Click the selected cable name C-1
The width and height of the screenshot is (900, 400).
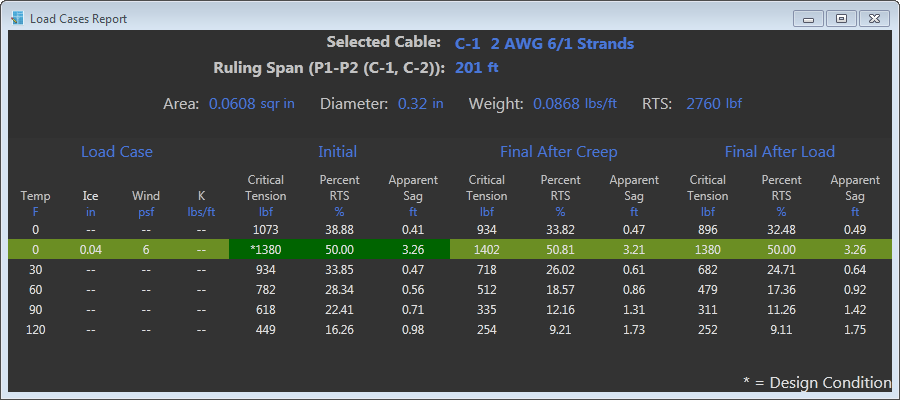point(467,43)
